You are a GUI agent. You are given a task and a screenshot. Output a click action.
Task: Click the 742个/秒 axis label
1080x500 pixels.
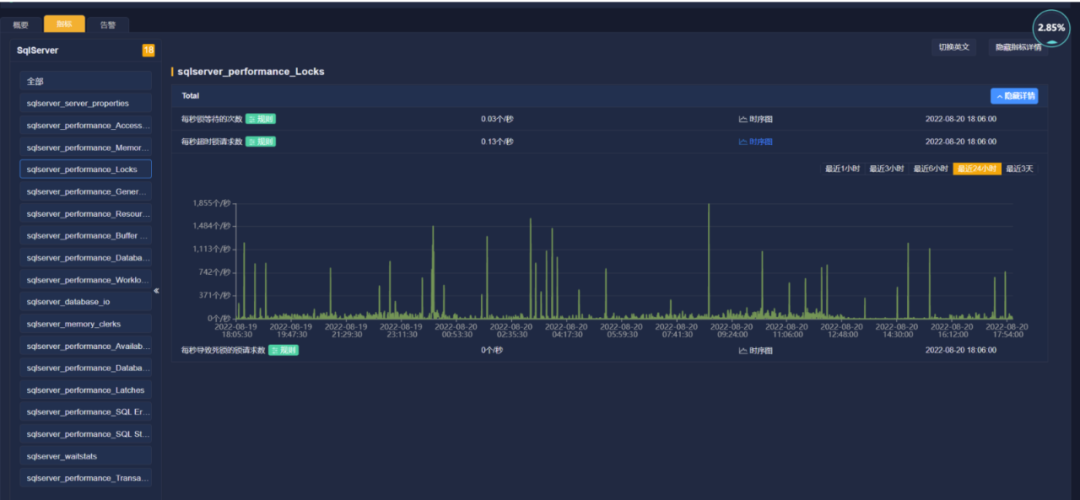point(215,272)
